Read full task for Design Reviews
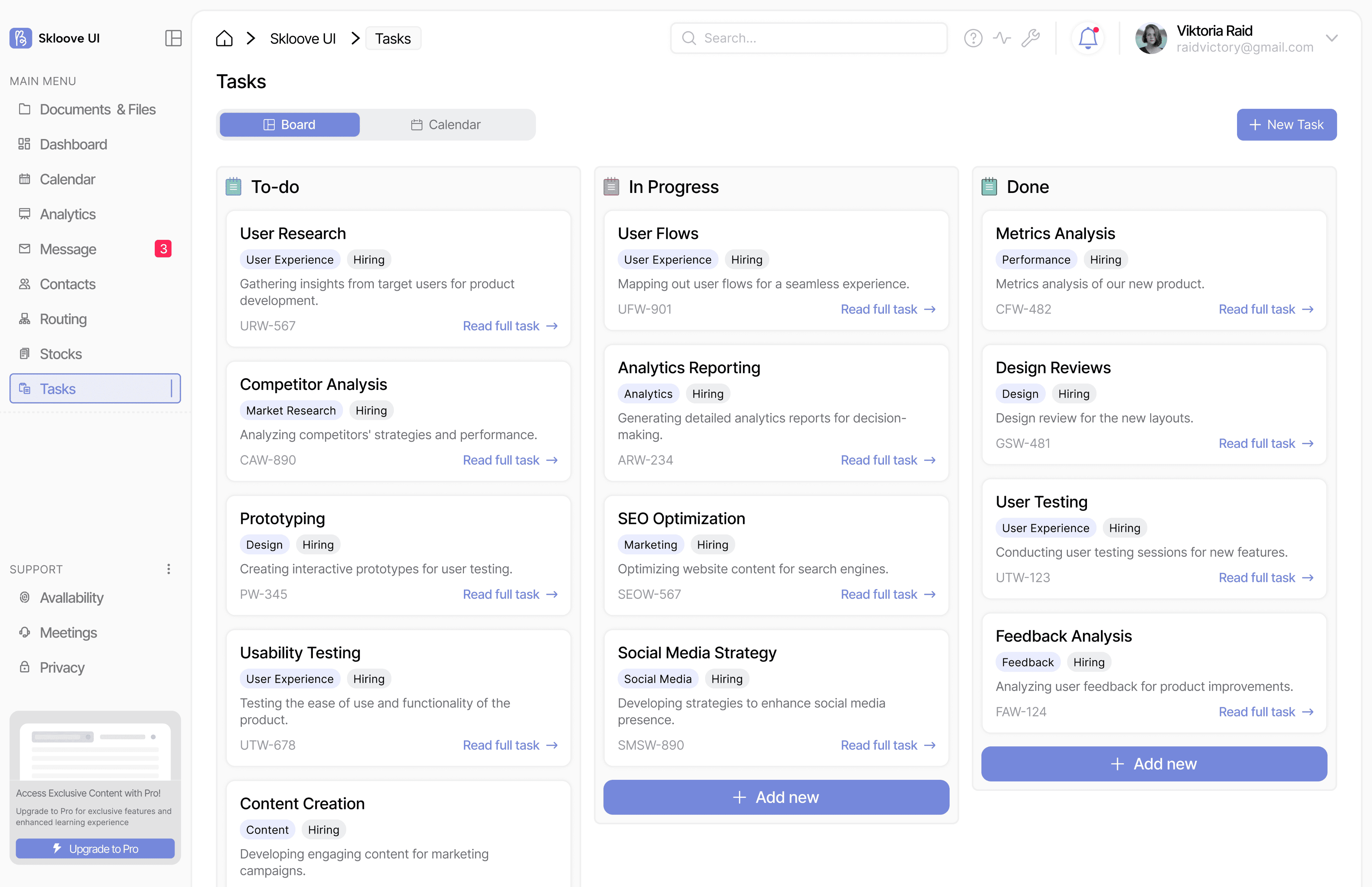 [x=1266, y=443]
